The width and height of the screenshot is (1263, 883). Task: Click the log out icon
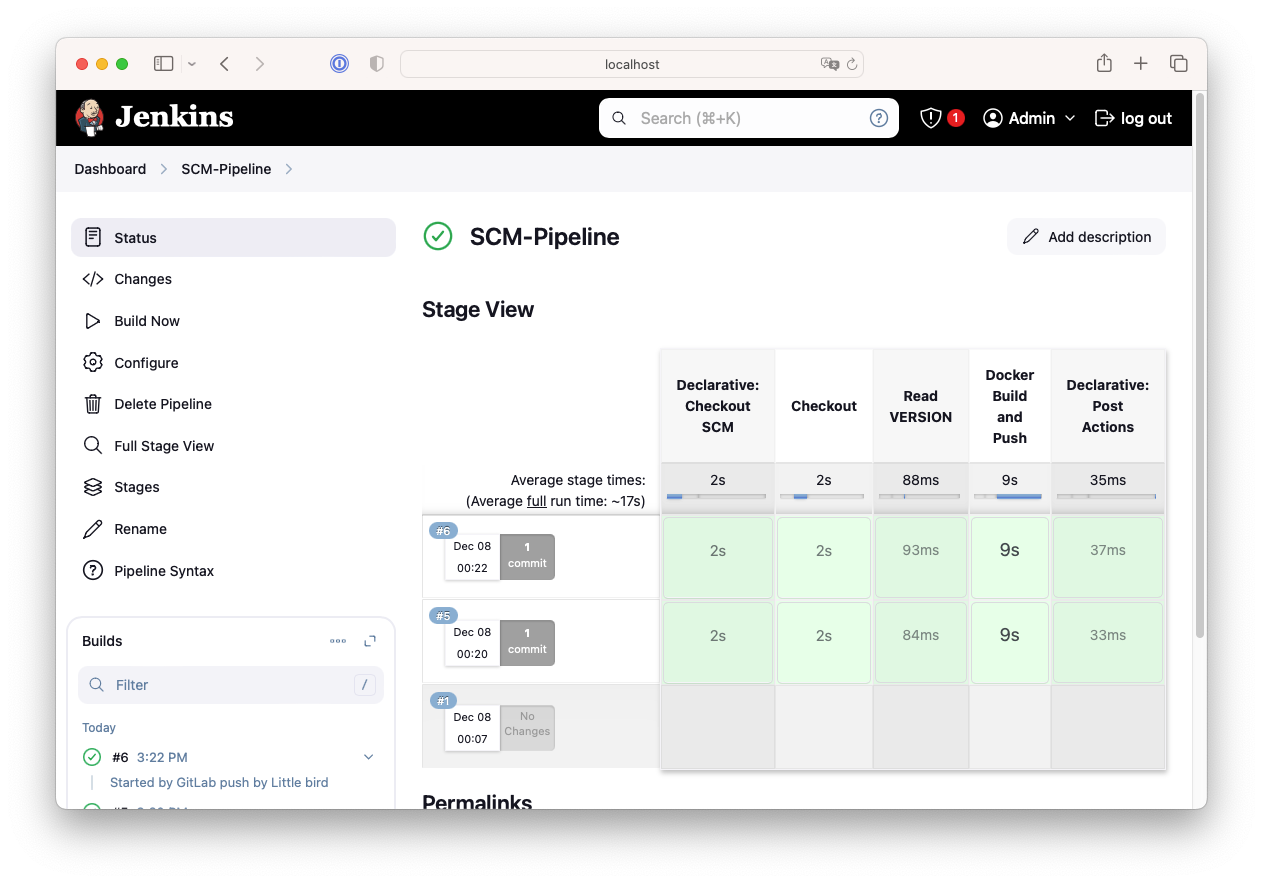(1104, 118)
